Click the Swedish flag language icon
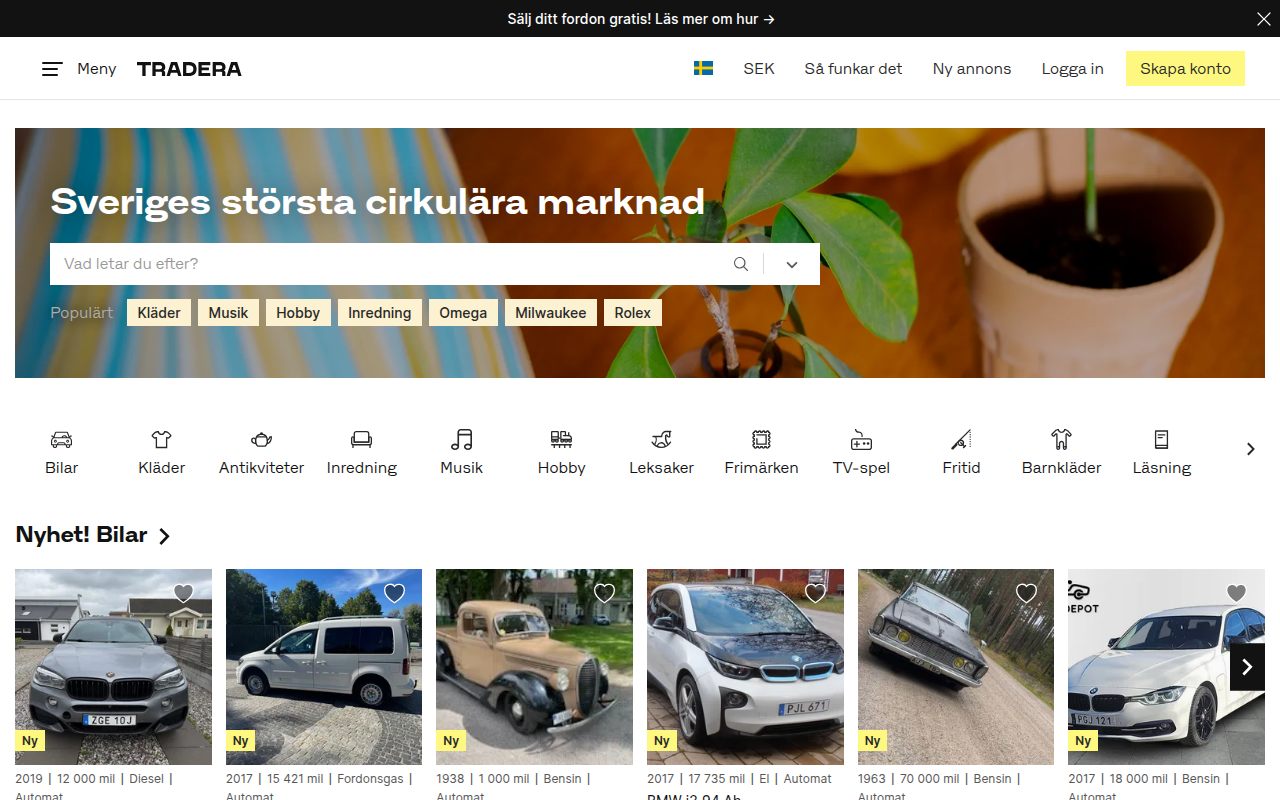Image resolution: width=1280 pixels, height=800 pixels. point(704,68)
